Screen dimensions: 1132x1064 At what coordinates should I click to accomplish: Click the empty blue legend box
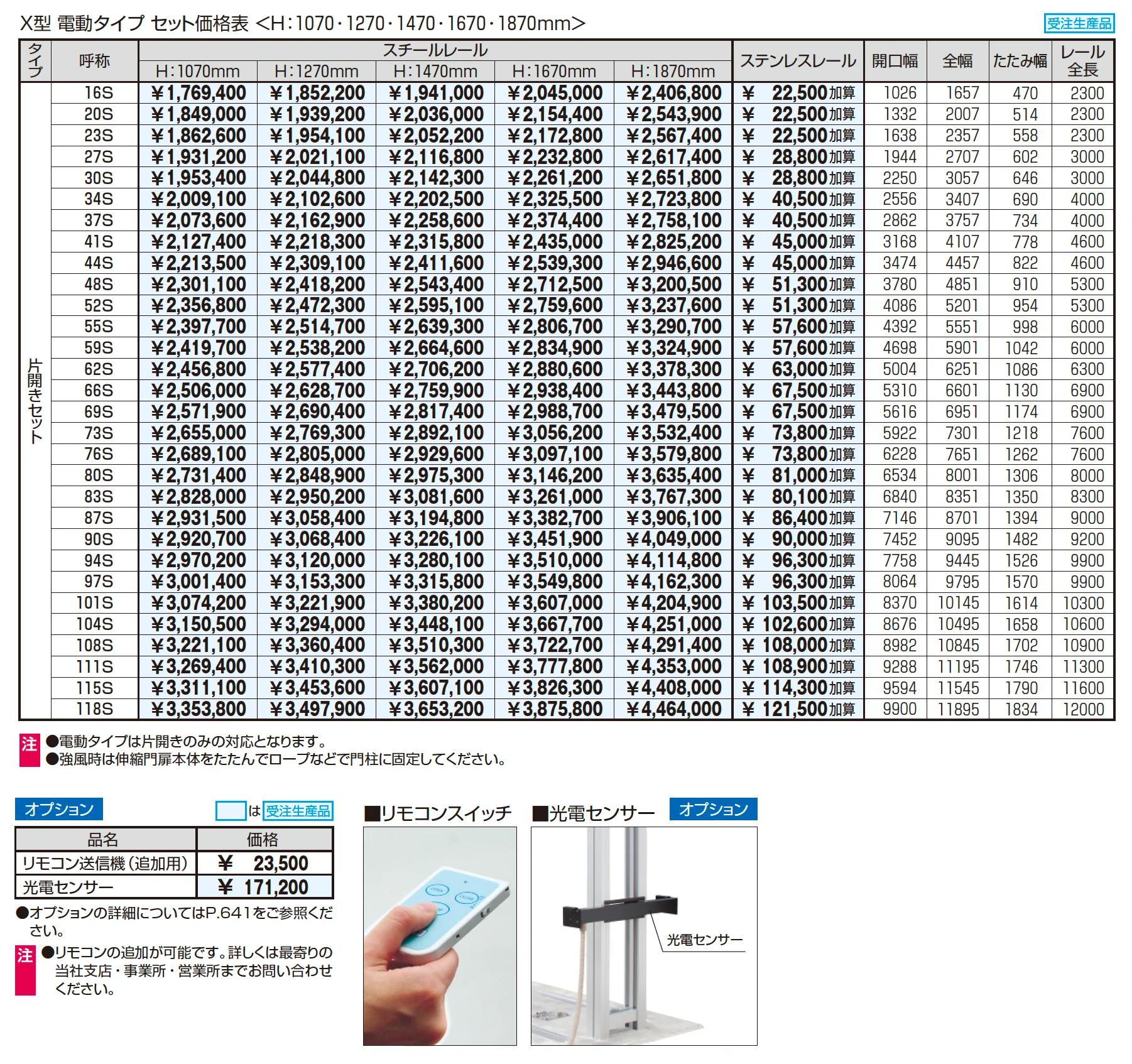click(231, 811)
